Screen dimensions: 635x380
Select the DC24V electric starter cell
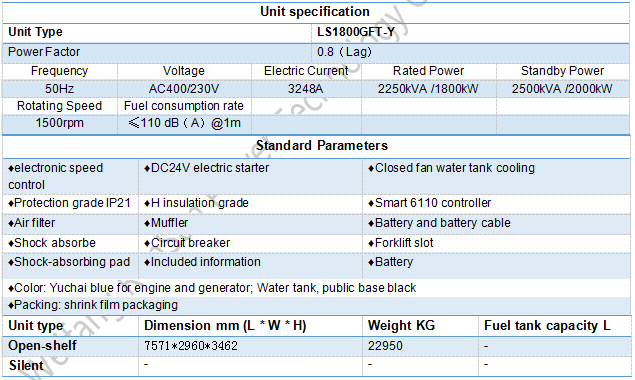207,168
